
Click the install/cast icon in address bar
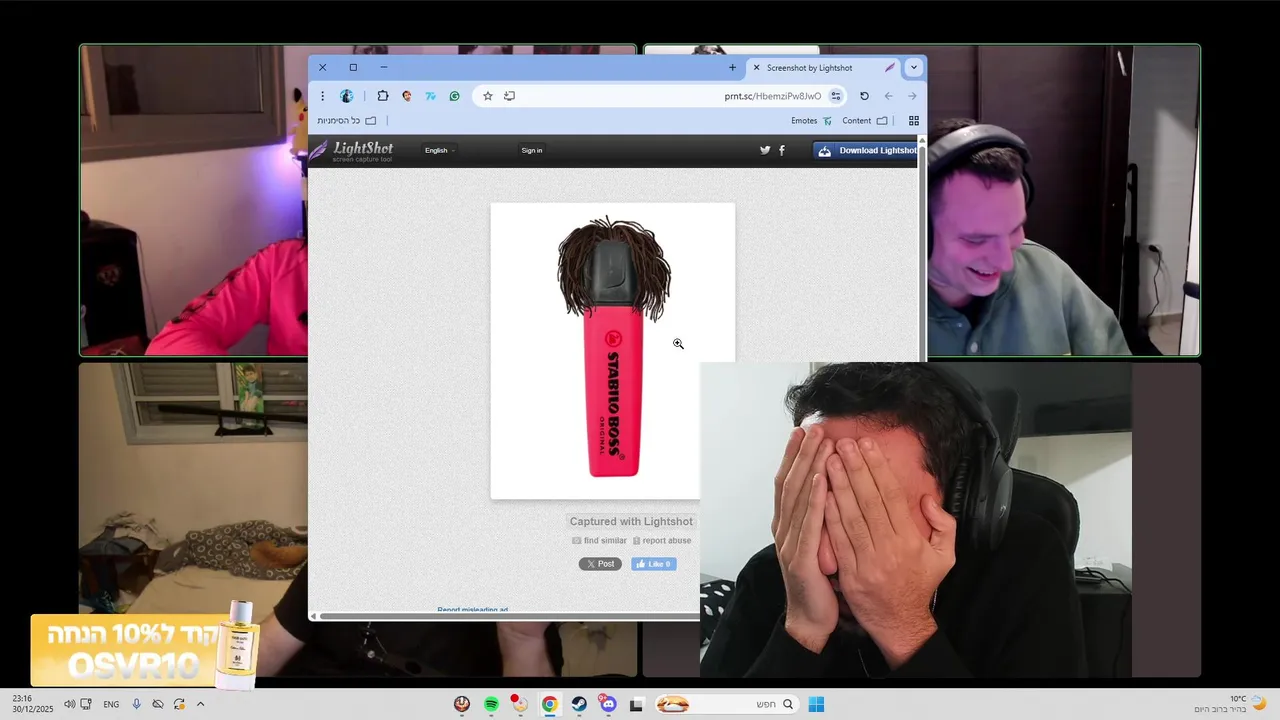[510, 96]
